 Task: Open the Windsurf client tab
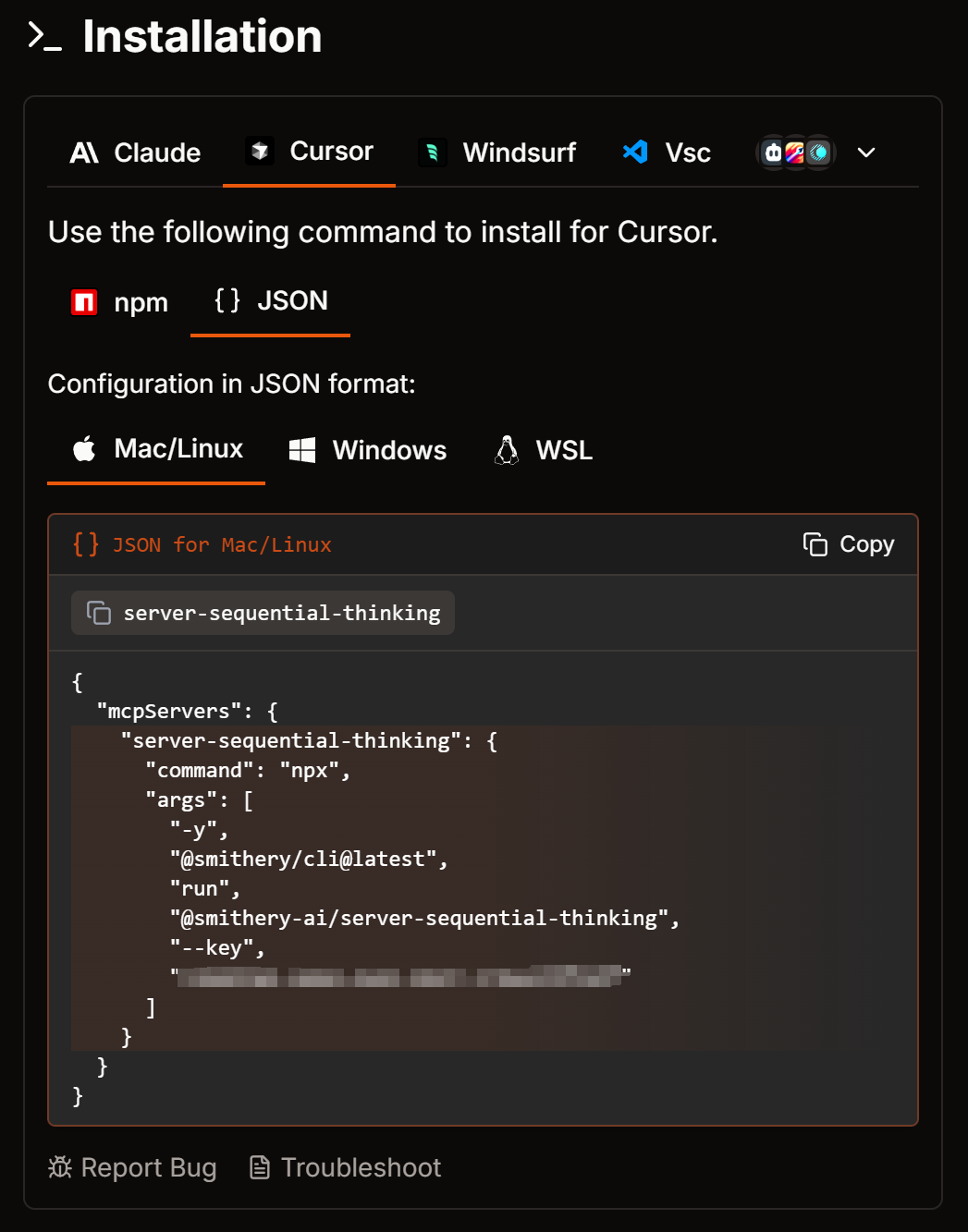point(496,152)
